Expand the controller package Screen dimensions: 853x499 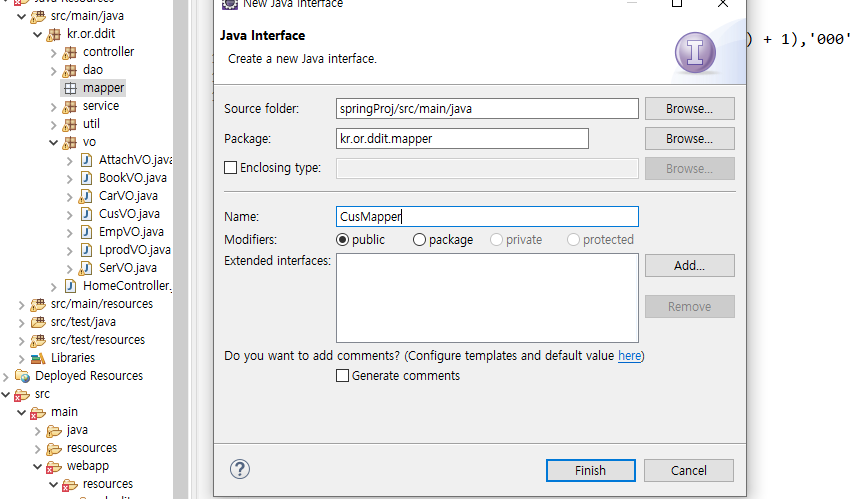point(53,53)
